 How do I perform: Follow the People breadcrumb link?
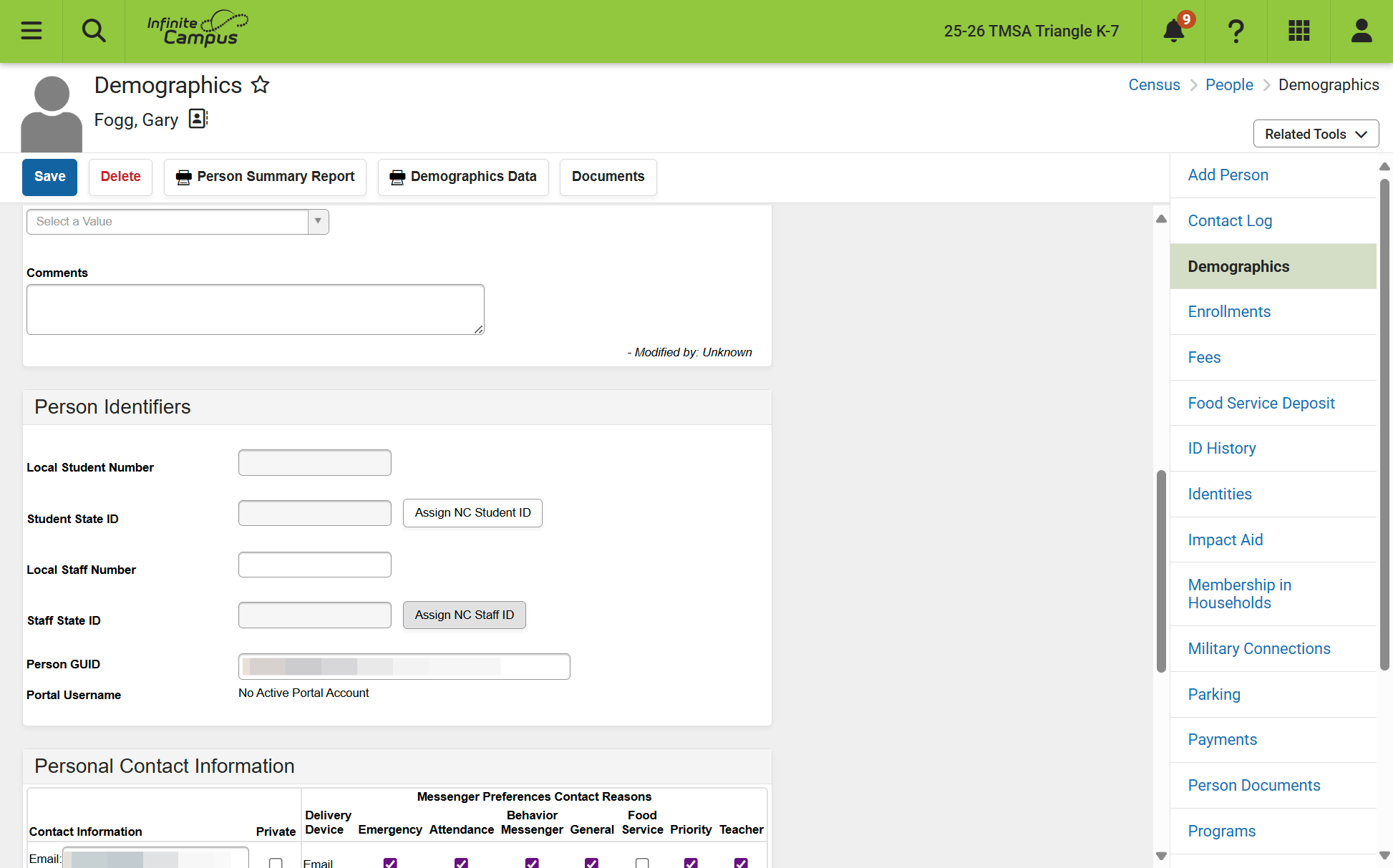tap(1229, 84)
